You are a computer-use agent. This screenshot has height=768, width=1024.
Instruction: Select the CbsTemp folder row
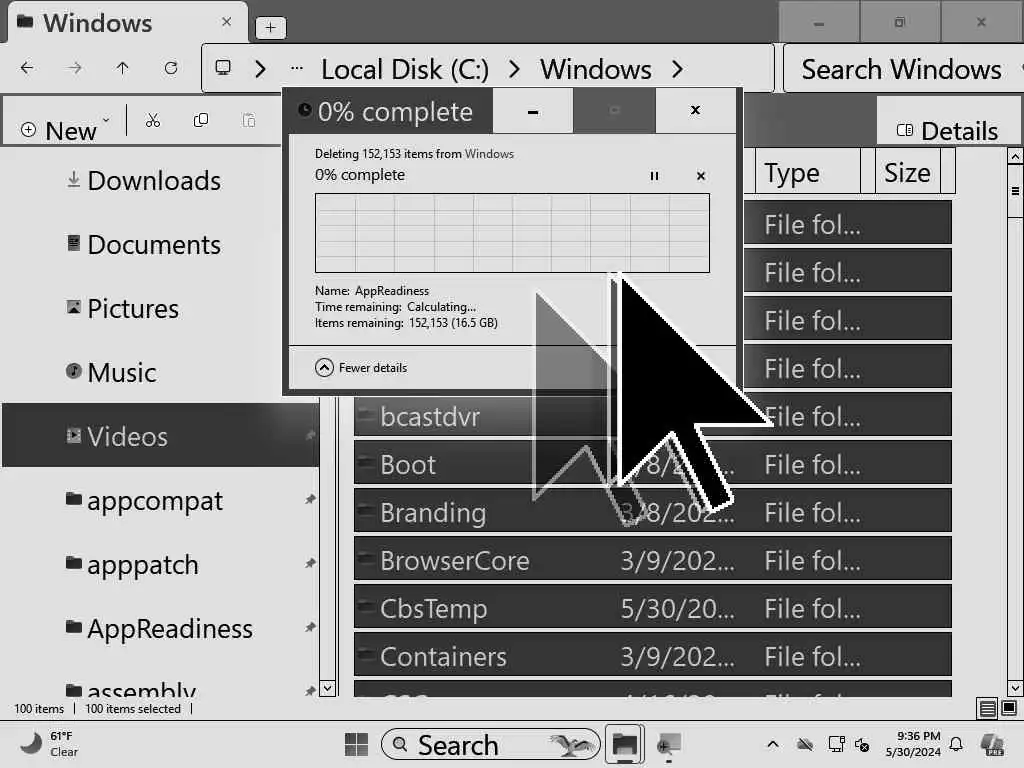click(652, 609)
